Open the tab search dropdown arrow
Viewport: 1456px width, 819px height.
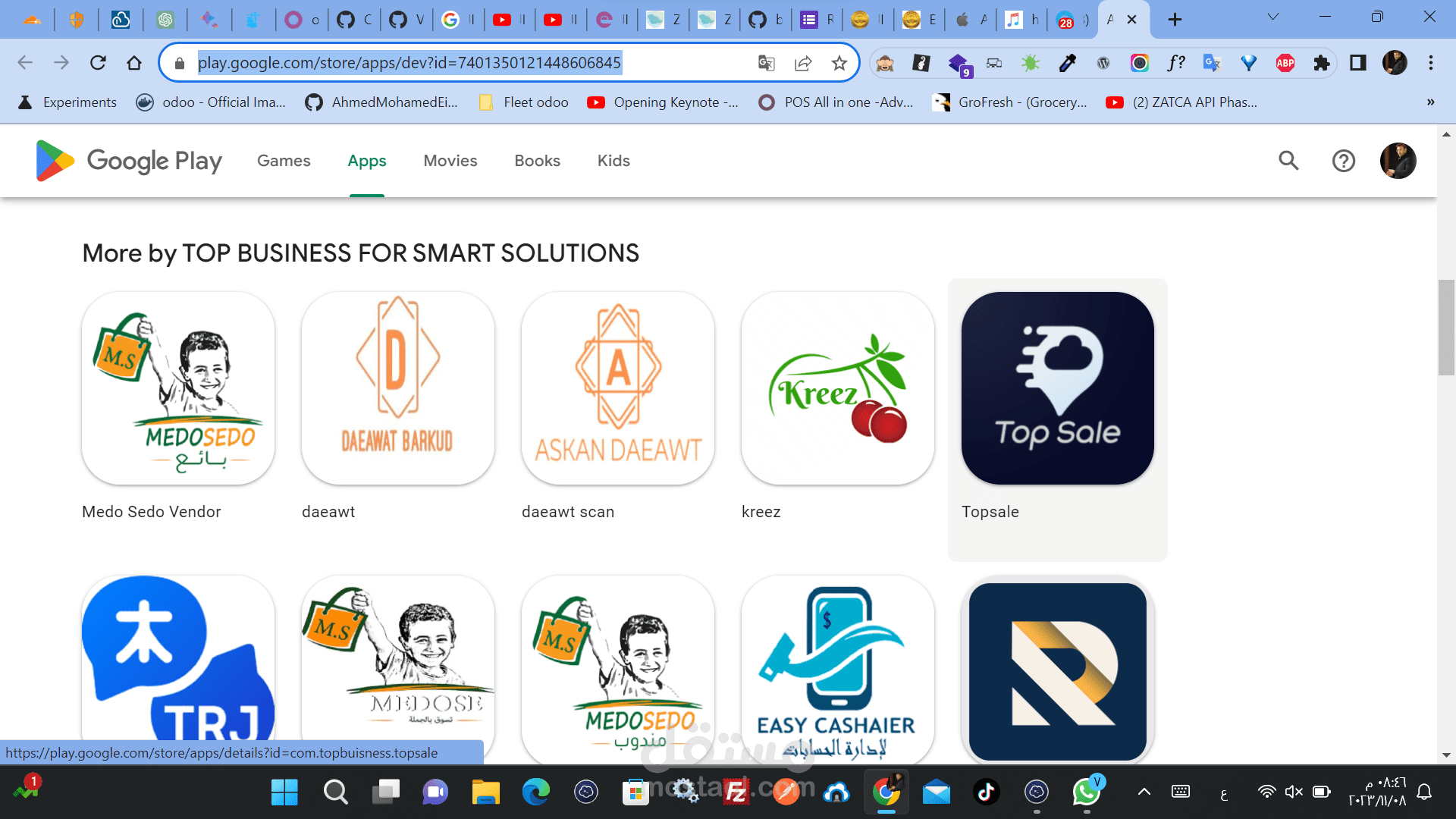(1273, 17)
